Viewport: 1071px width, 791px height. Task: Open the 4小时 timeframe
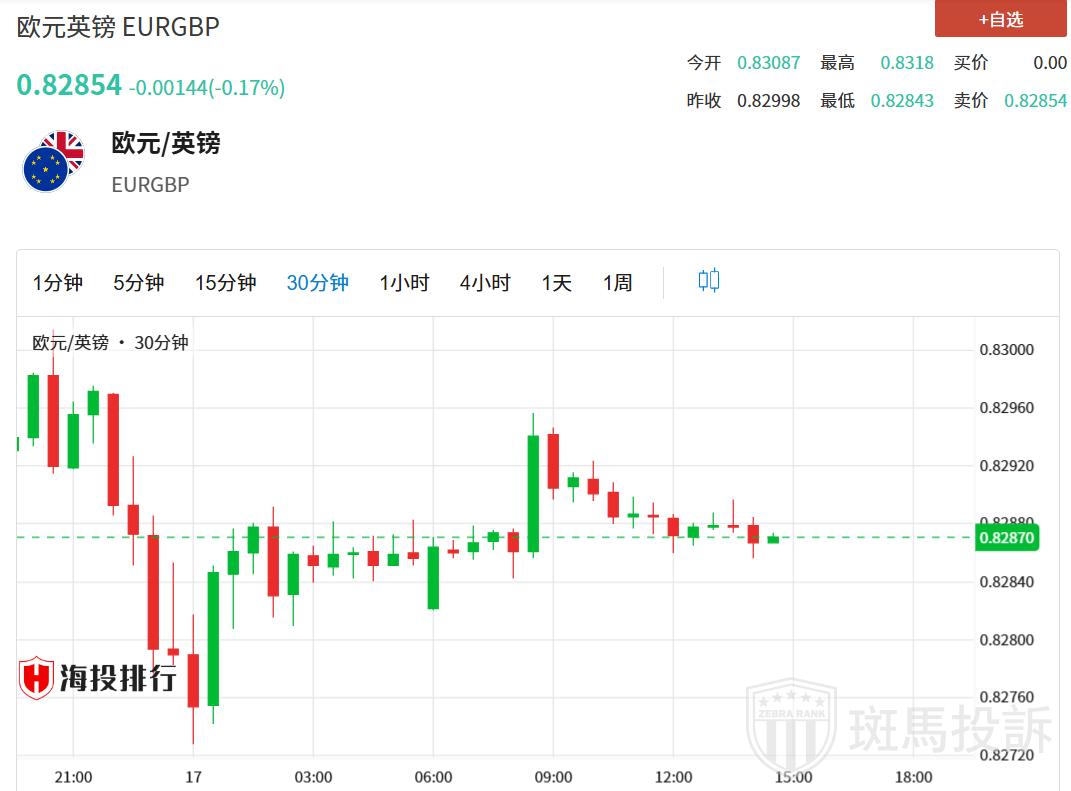pos(485,283)
